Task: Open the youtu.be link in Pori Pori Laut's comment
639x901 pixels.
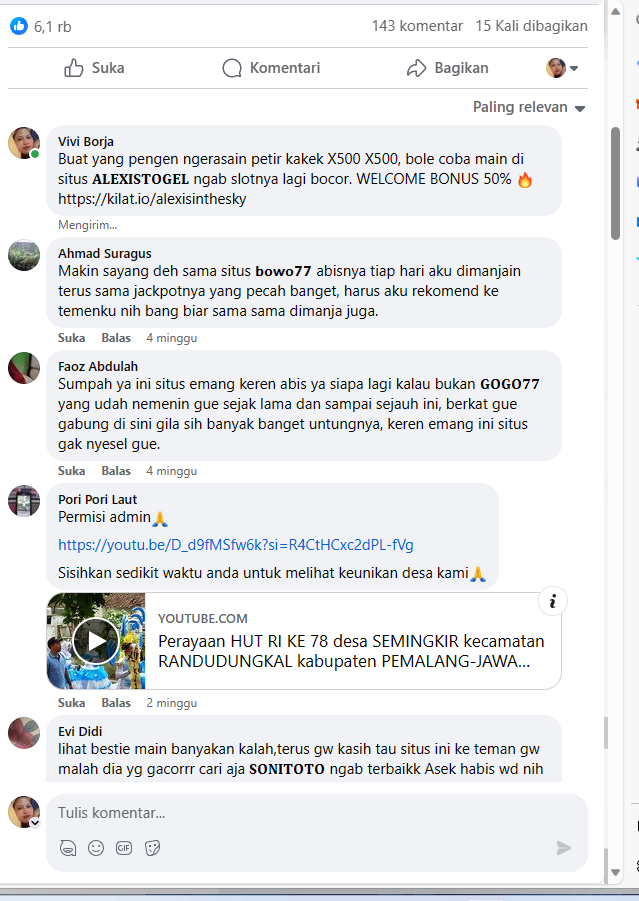Action: (x=236, y=545)
